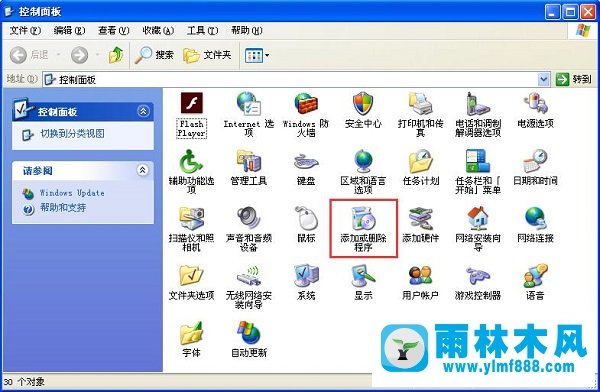Open the back history dropdown arrow
The width and height of the screenshot is (600, 392).
59,55
